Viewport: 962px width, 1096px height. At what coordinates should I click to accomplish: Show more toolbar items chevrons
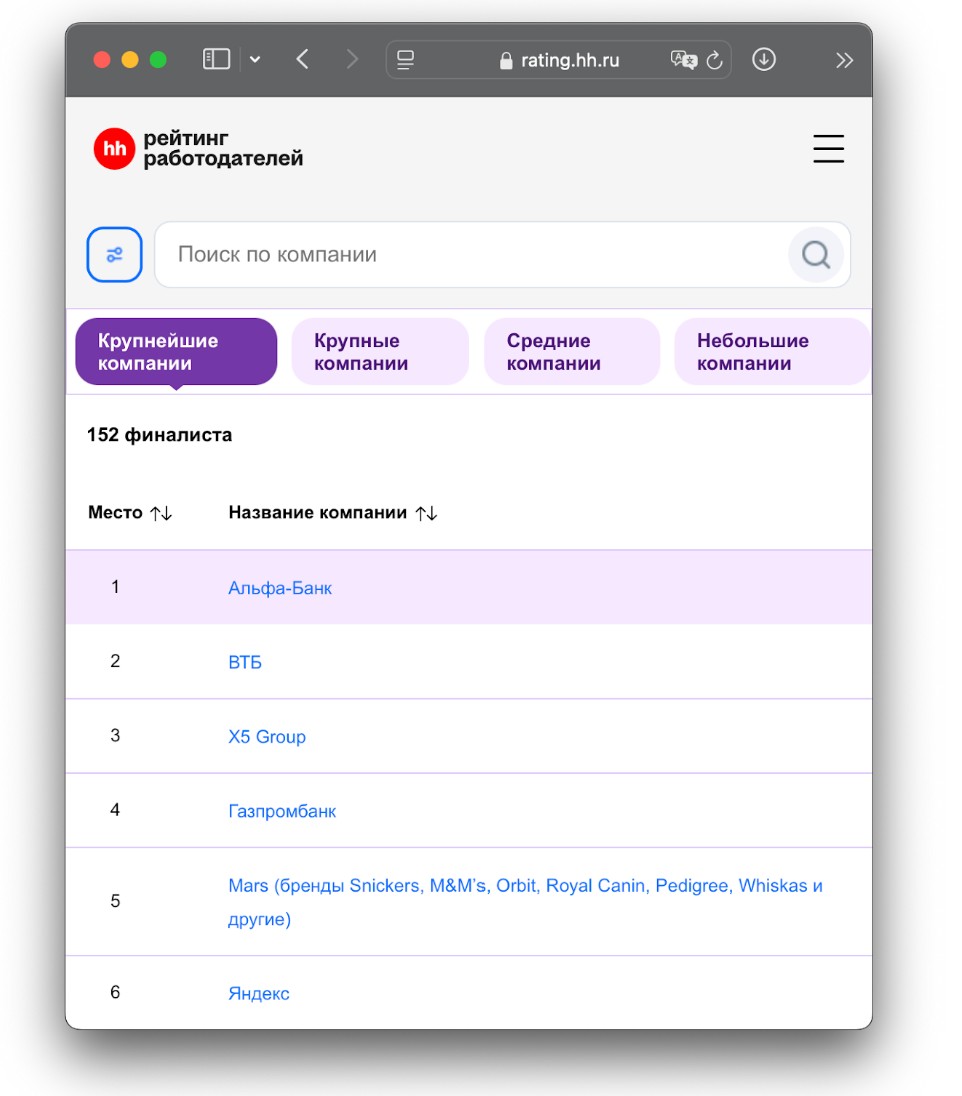tap(844, 60)
